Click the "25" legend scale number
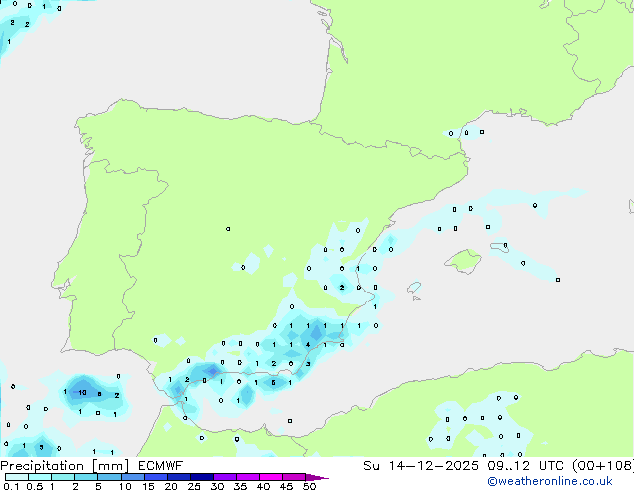The height and width of the screenshot is (490, 634). coord(194,486)
